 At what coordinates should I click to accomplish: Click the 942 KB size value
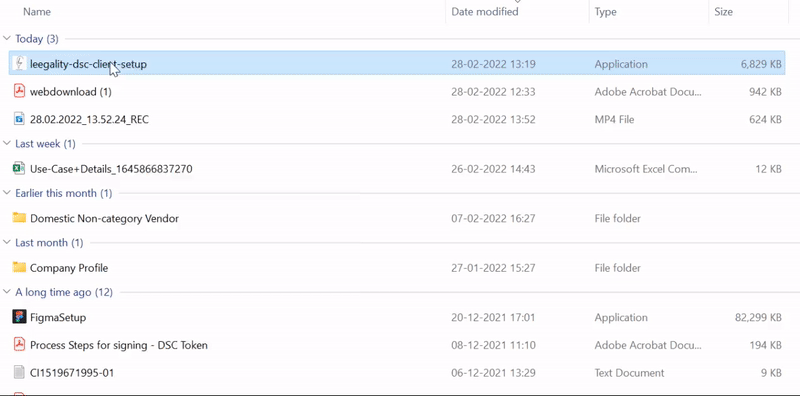[765, 92]
